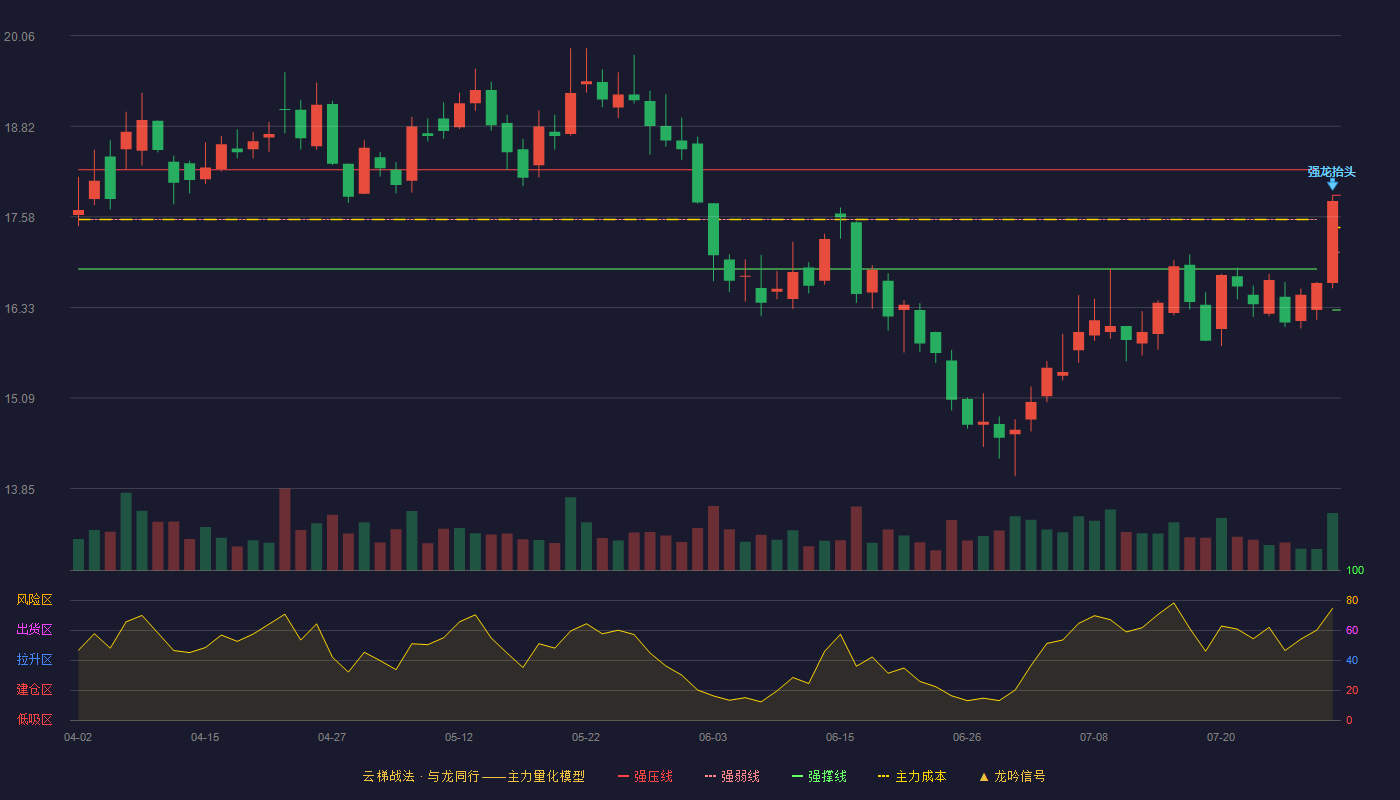Viewport: 1400px width, 800px height.
Task: Click the rightmost green volume bar
Action: (x=1332, y=541)
